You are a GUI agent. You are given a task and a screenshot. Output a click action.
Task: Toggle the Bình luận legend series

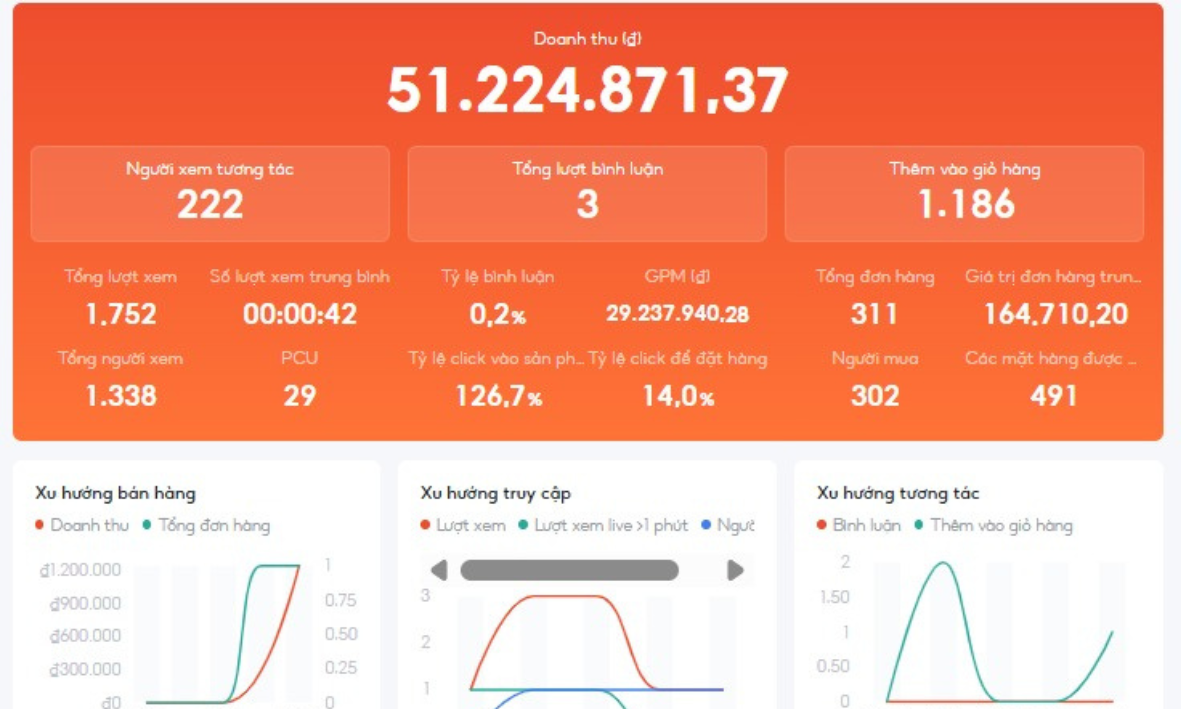(x=858, y=525)
